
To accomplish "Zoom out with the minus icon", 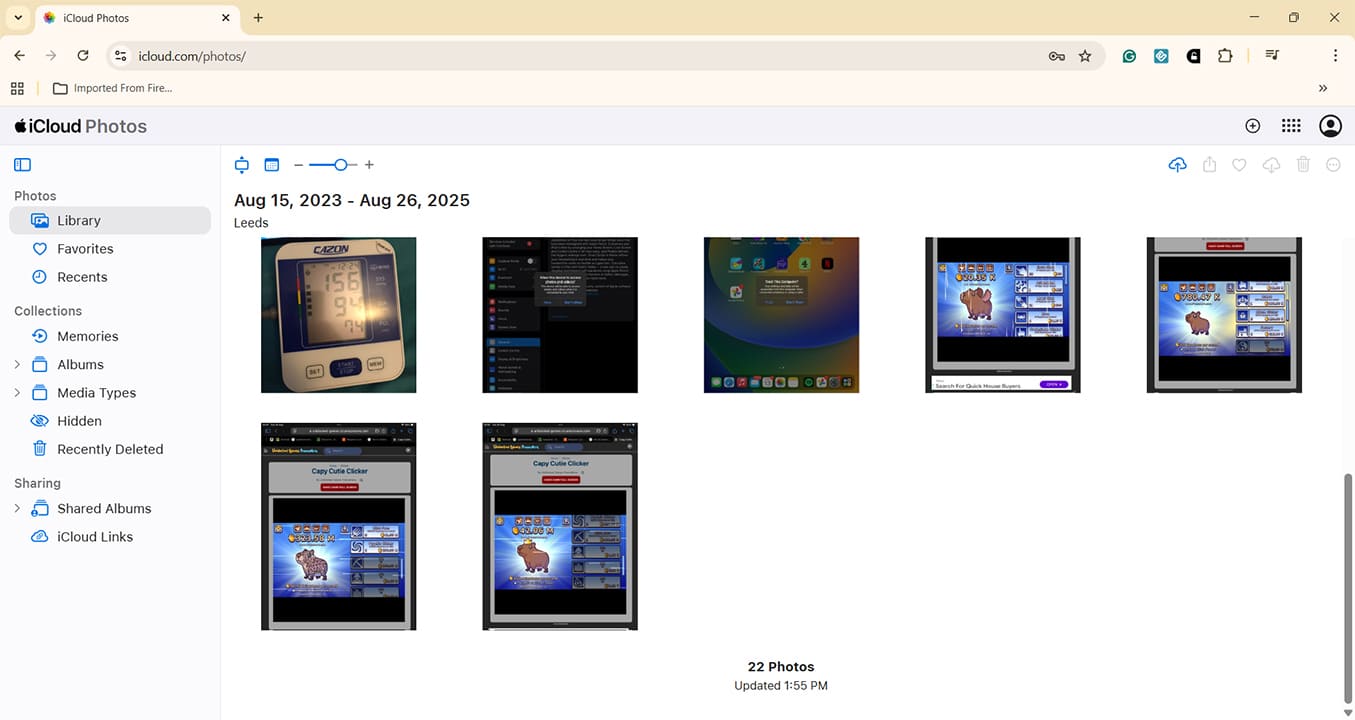I will click(298, 165).
